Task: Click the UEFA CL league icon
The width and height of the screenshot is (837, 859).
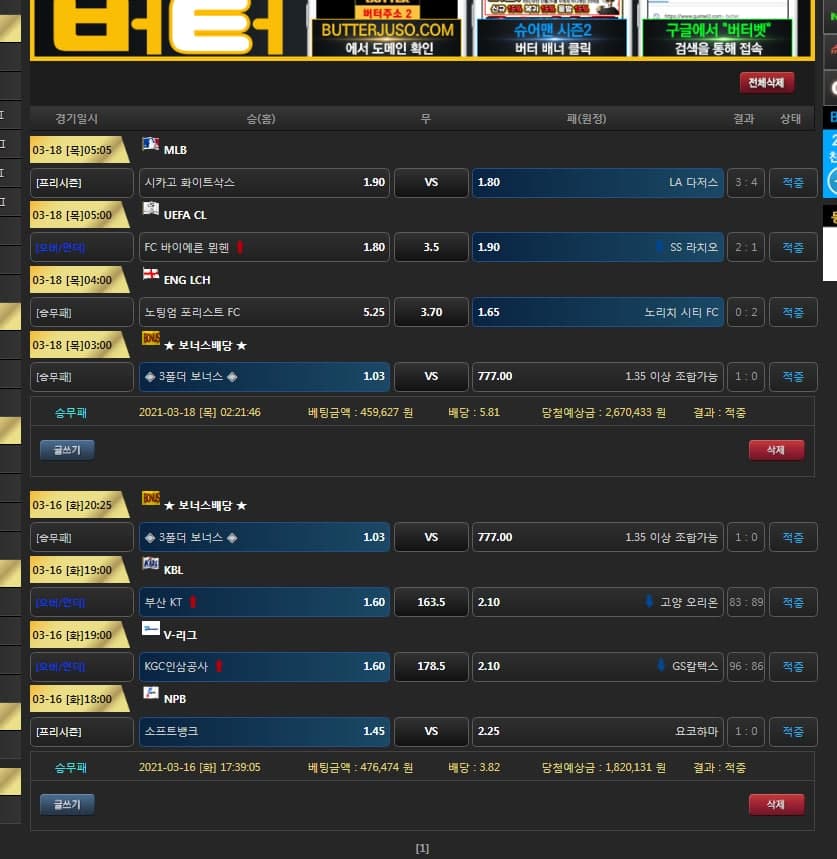Action: (151, 210)
